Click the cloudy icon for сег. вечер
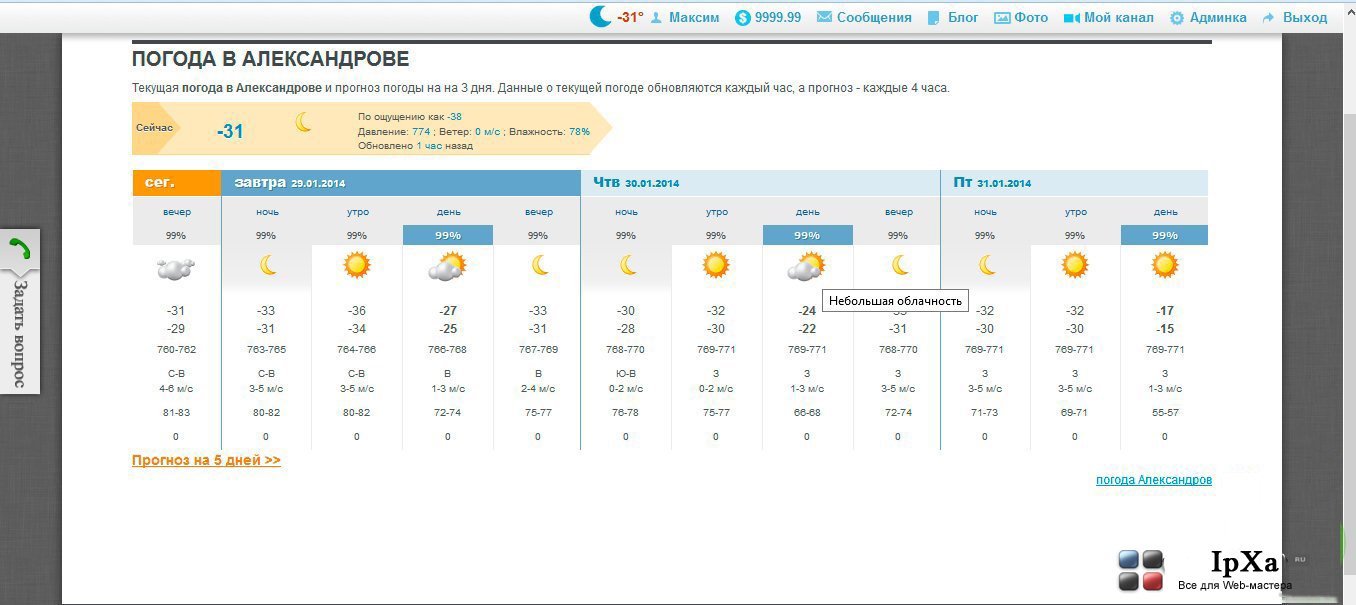This screenshot has height=605, width=1356. [x=176, y=267]
